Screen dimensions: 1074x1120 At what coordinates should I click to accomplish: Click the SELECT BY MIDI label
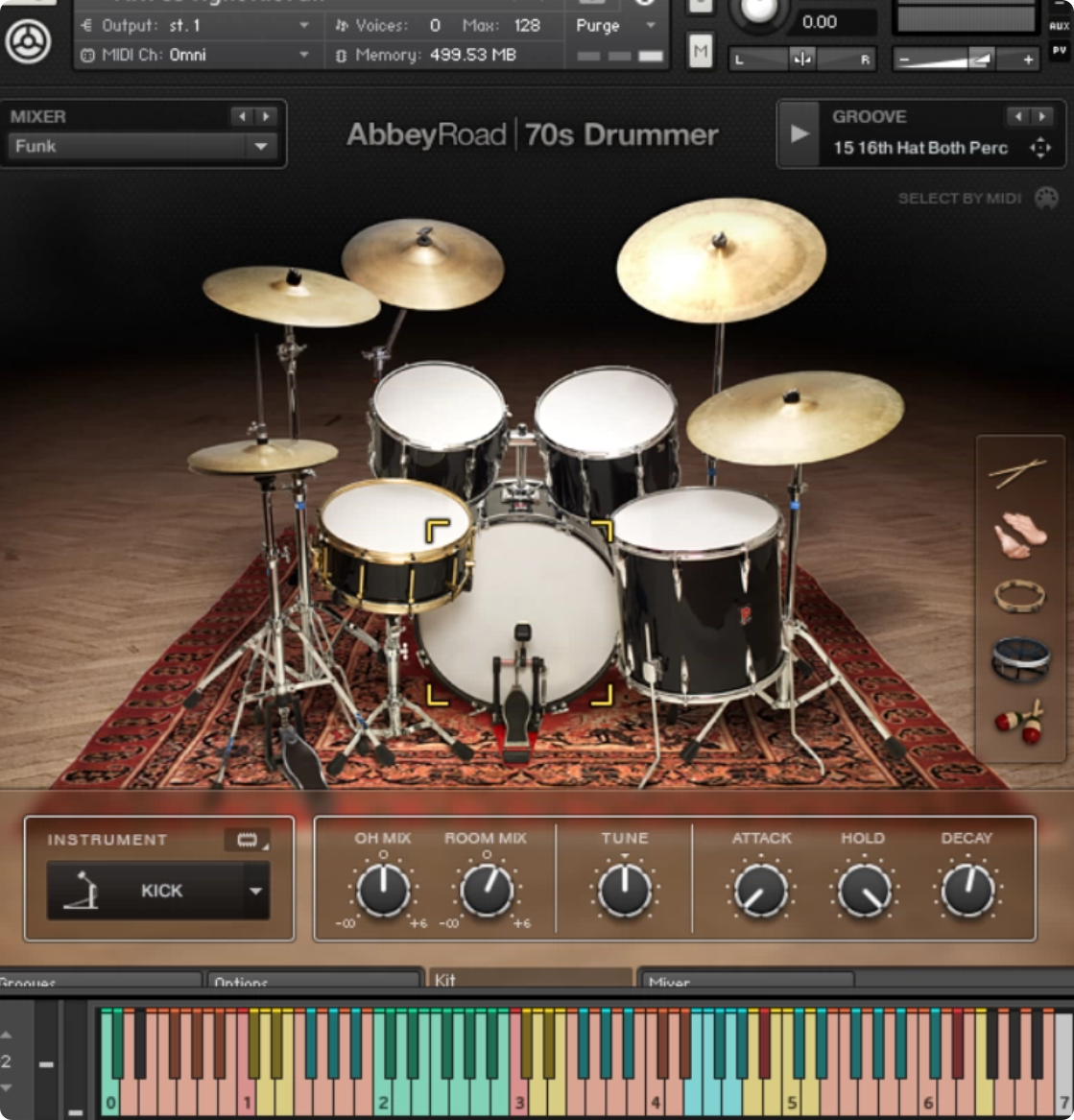pyautogui.click(x=959, y=198)
